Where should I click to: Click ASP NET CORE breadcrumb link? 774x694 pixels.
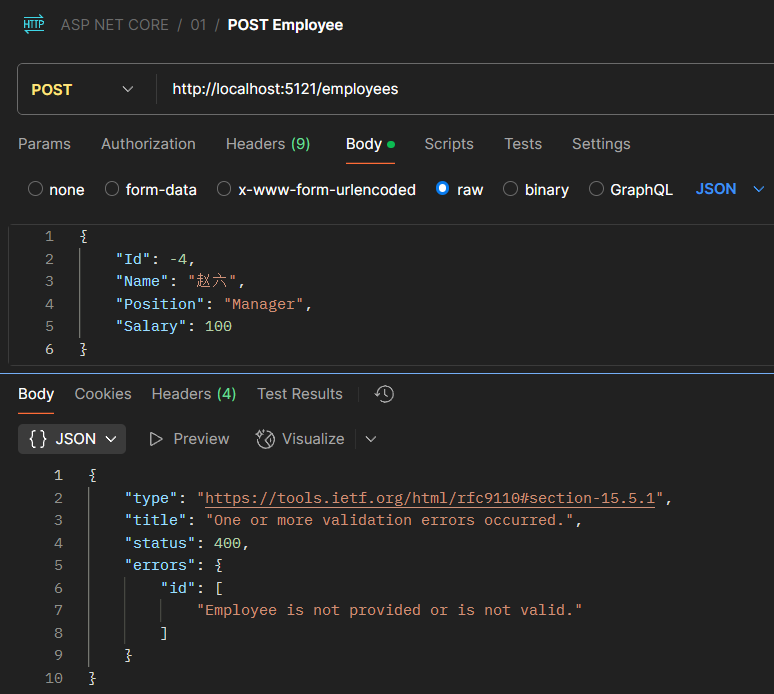(114, 25)
